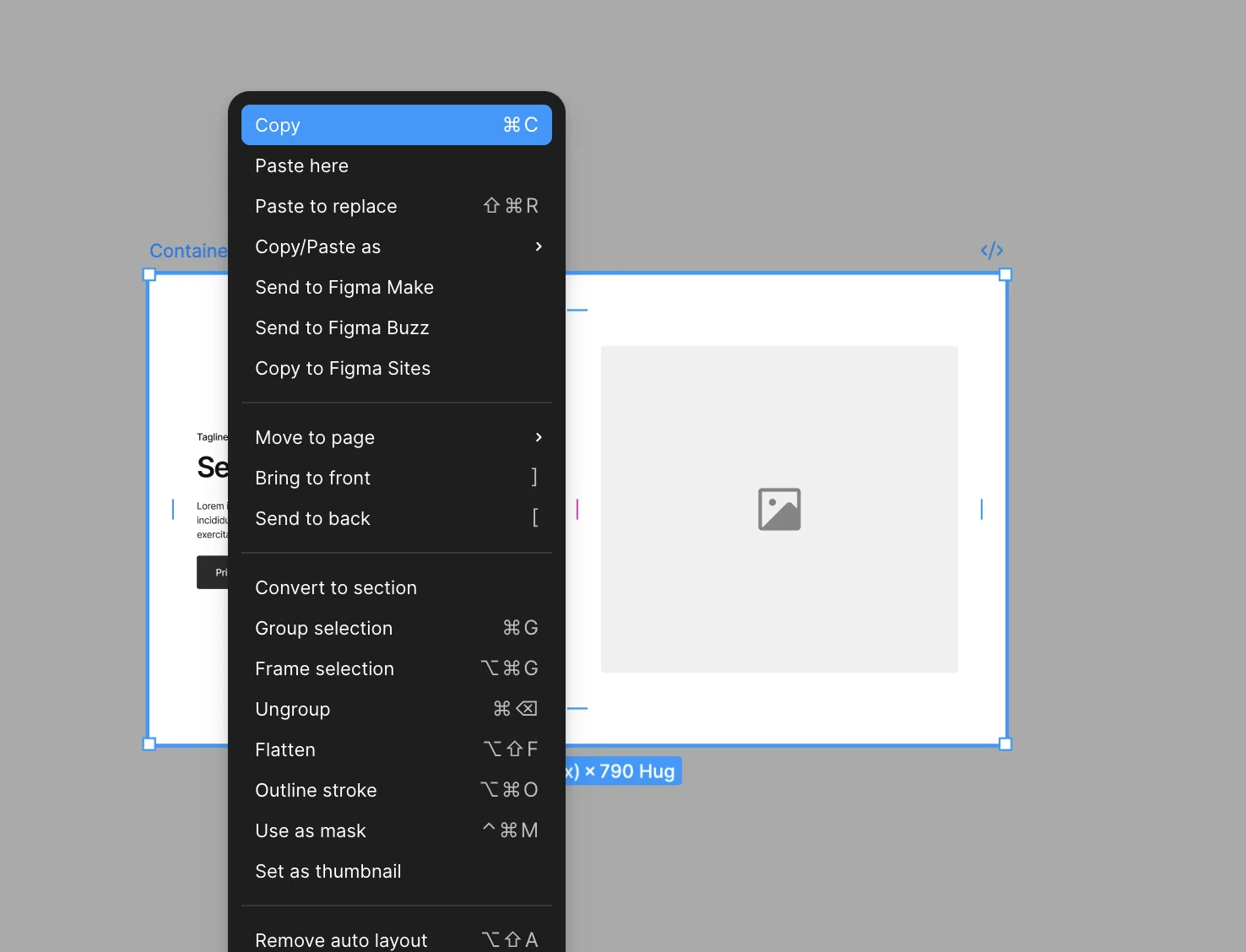Select Group selection menu item
The image size is (1246, 952).
(x=396, y=628)
